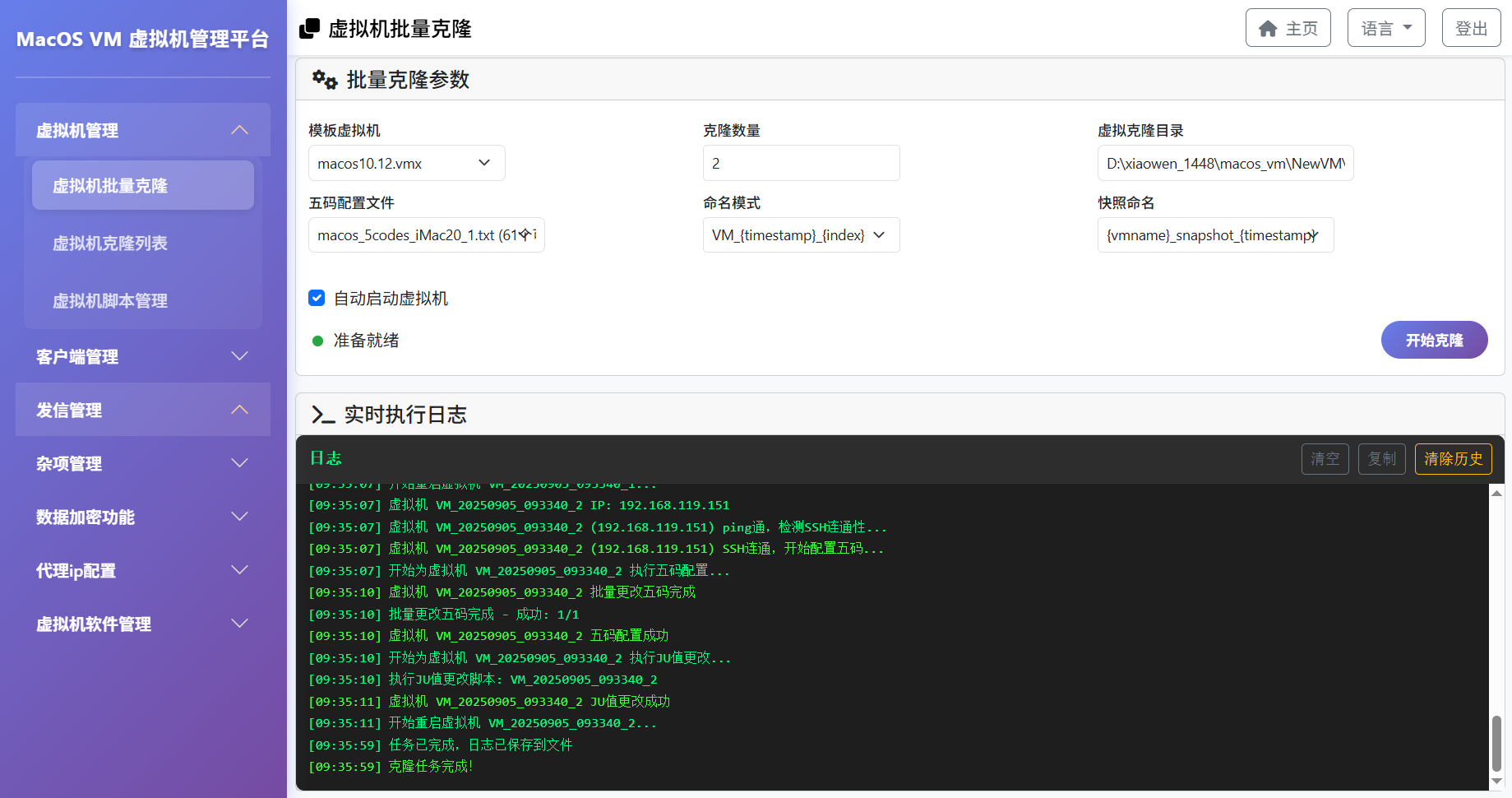Viewport: 1512px width, 798px height.
Task: Open the 模板虚拟机 macos10.12.vmx dropdown
Action: (x=406, y=163)
